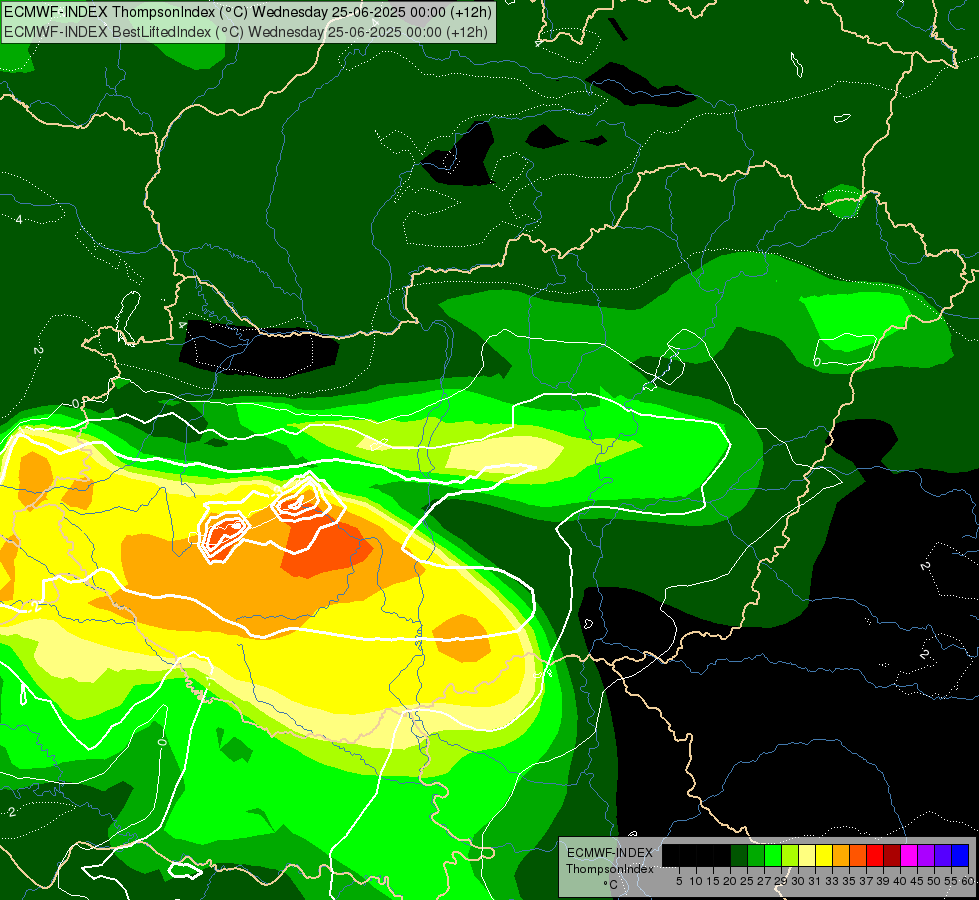
Task: Click the legend tick label 55
Action: point(952,881)
